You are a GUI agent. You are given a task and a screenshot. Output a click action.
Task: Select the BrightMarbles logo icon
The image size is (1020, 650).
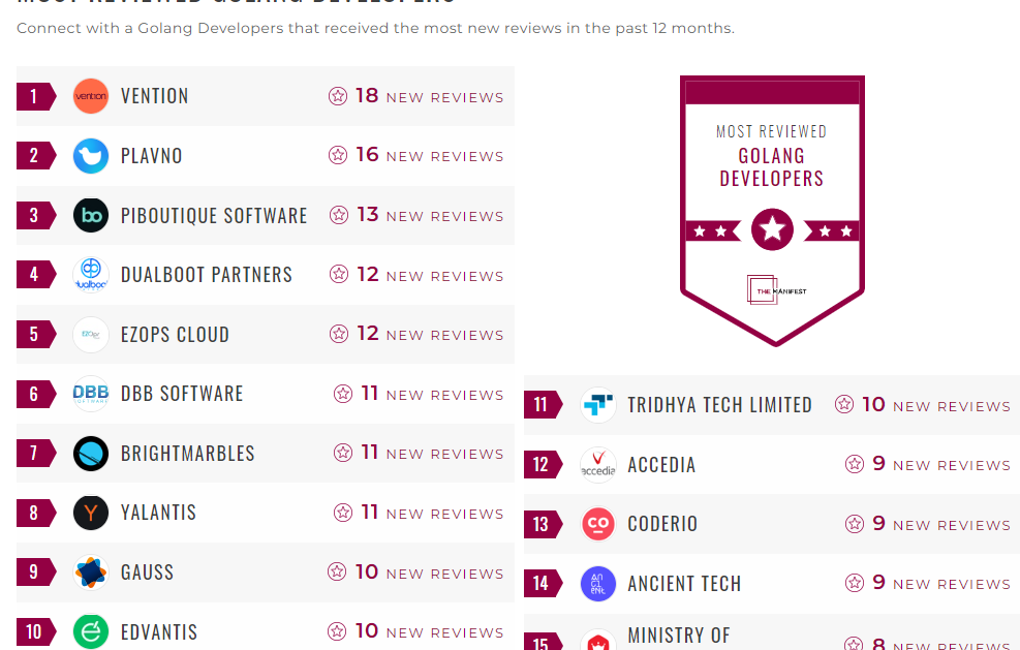coord(91,453)
